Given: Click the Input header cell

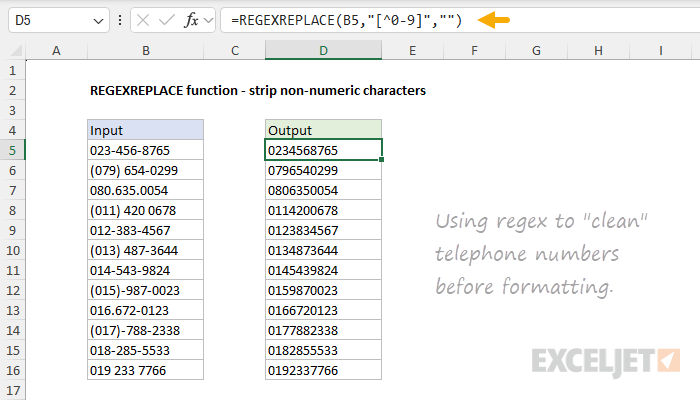Looking at the screenshot, I should [x=146, y=130].
